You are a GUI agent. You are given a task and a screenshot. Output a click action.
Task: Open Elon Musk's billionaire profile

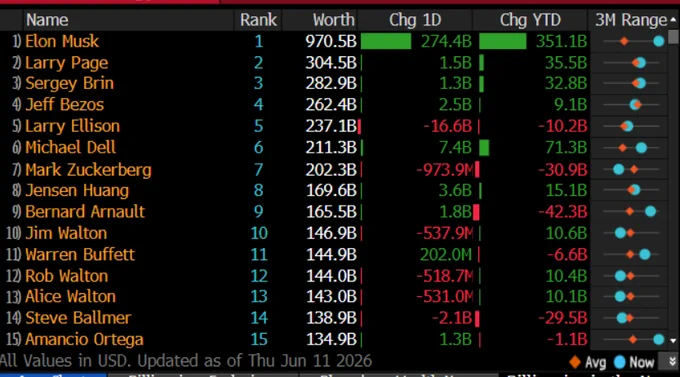pyautogui.click(x=62, y=41)
